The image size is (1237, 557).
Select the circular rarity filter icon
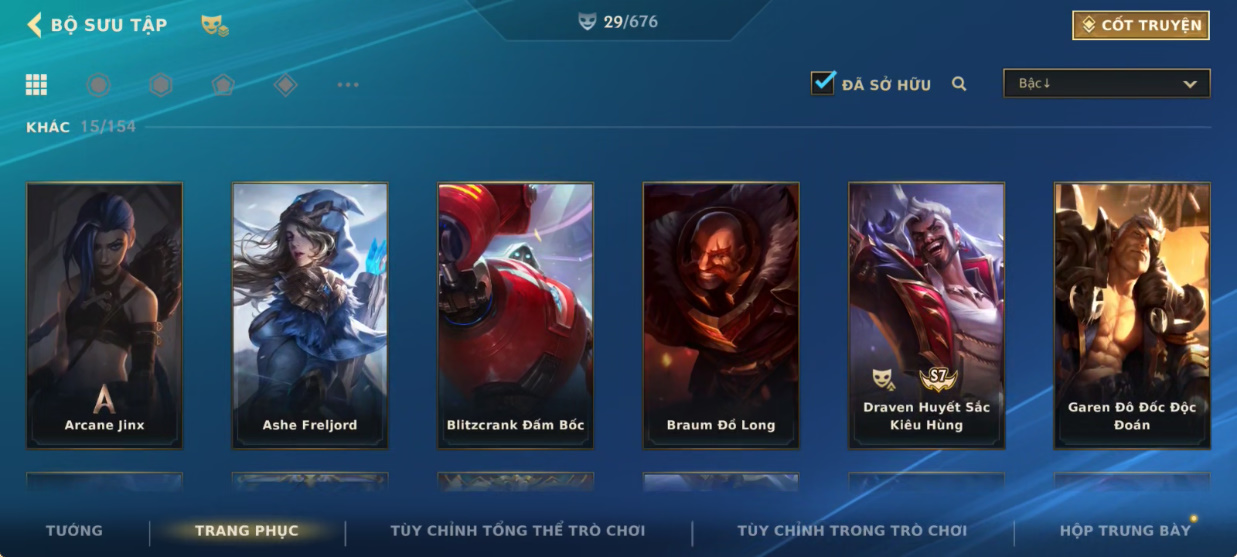click(98, 85)
